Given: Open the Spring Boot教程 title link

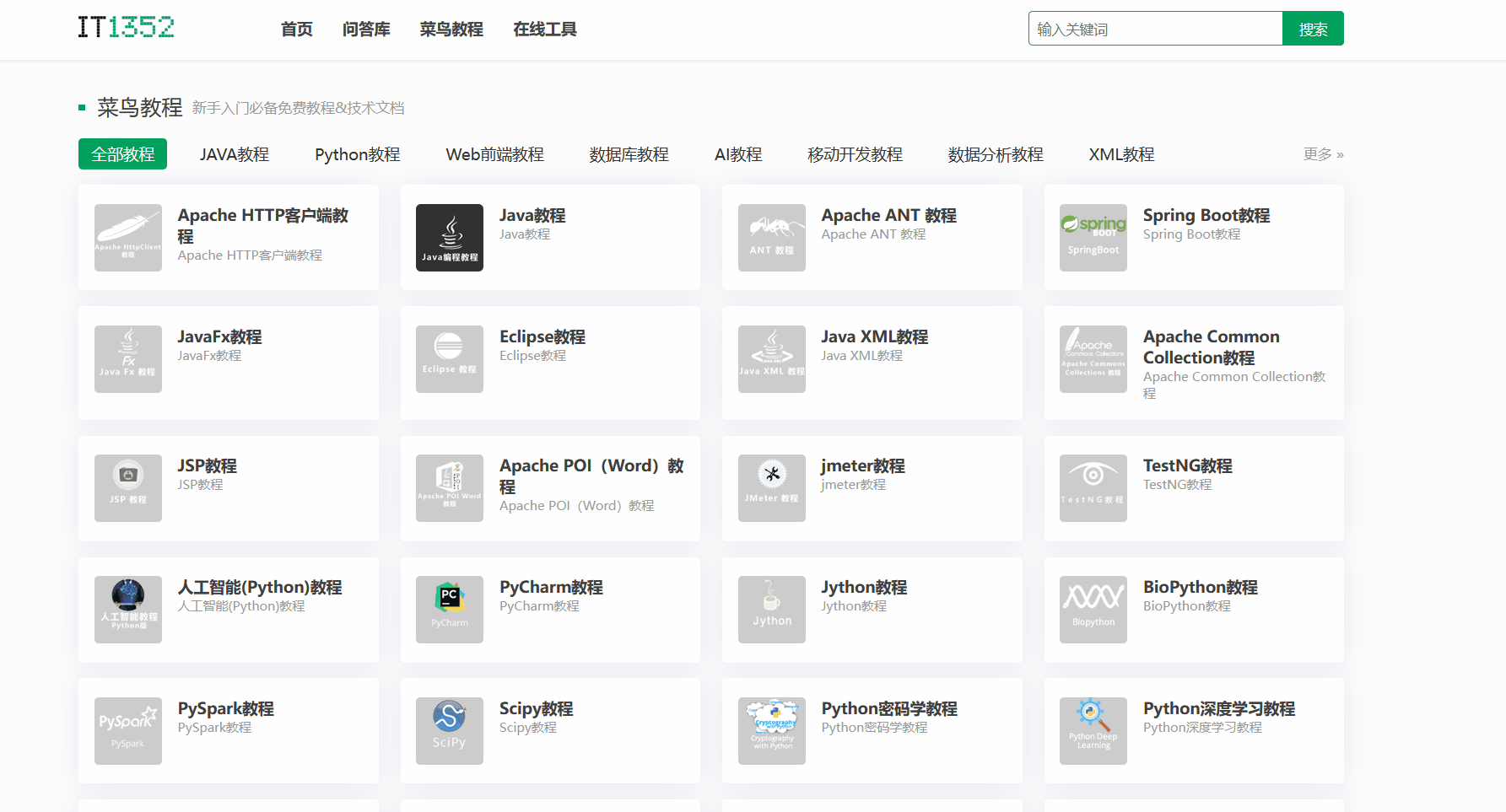Looking at the screenshot, I should tap(1206, 215).
